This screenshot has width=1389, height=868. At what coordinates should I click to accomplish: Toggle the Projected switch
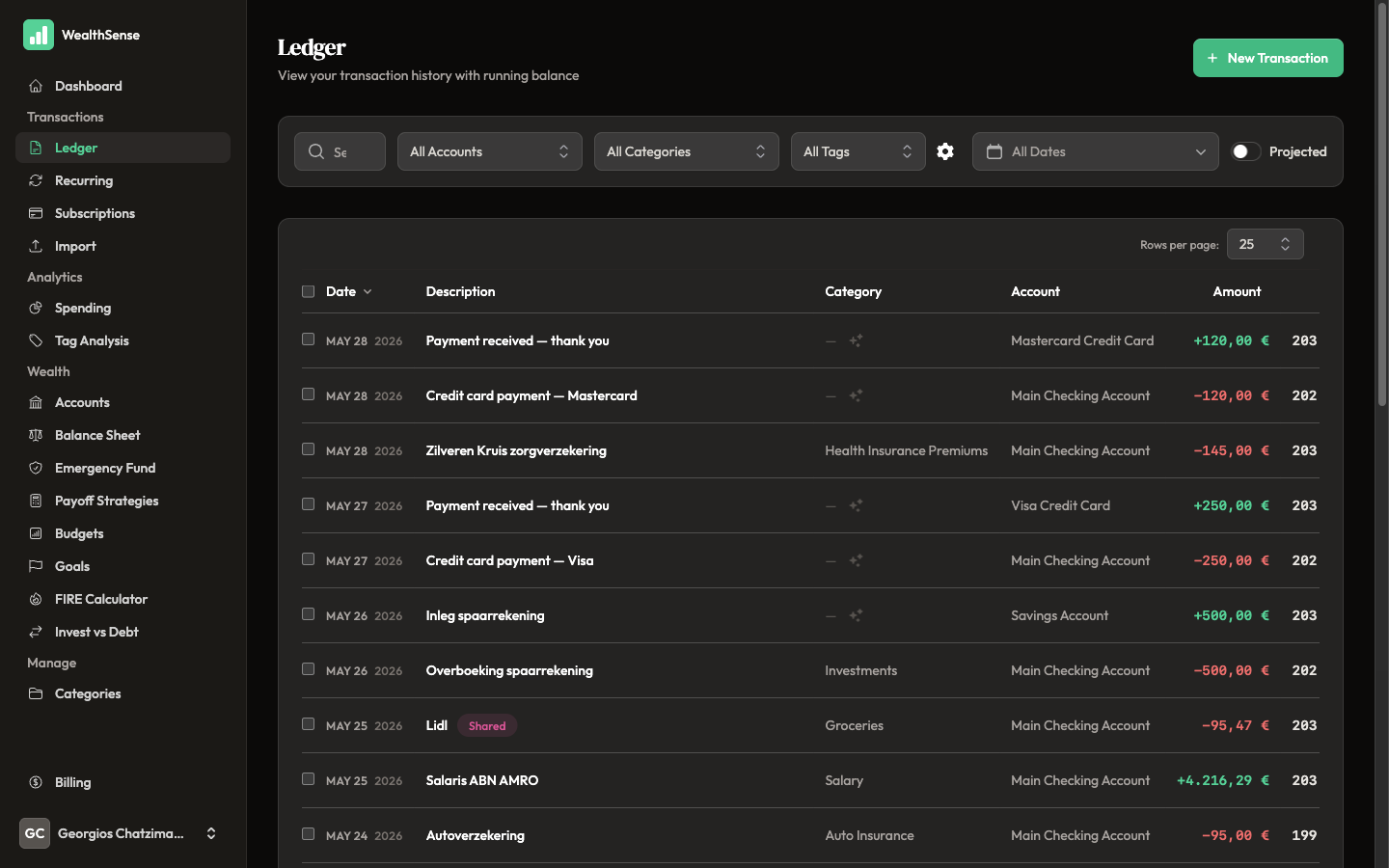coord(1245,151)
